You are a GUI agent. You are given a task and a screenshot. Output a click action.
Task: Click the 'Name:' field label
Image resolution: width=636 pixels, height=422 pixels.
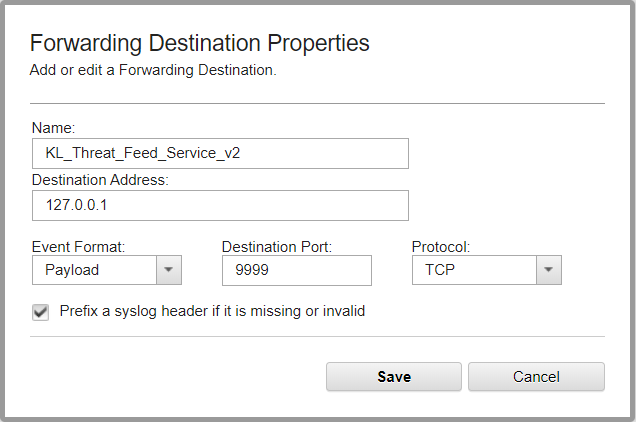pos(54,128)
